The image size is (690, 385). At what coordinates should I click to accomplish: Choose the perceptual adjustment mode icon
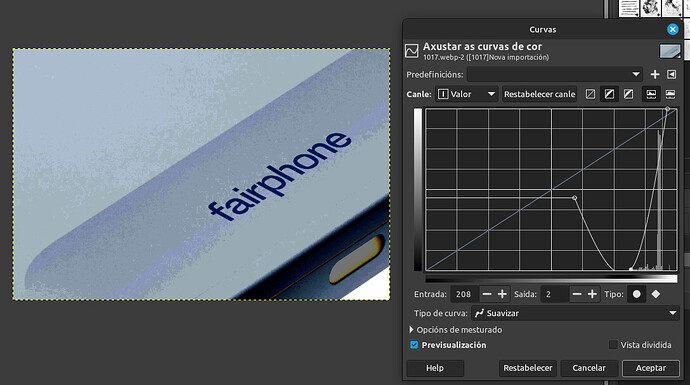(628, 94)
